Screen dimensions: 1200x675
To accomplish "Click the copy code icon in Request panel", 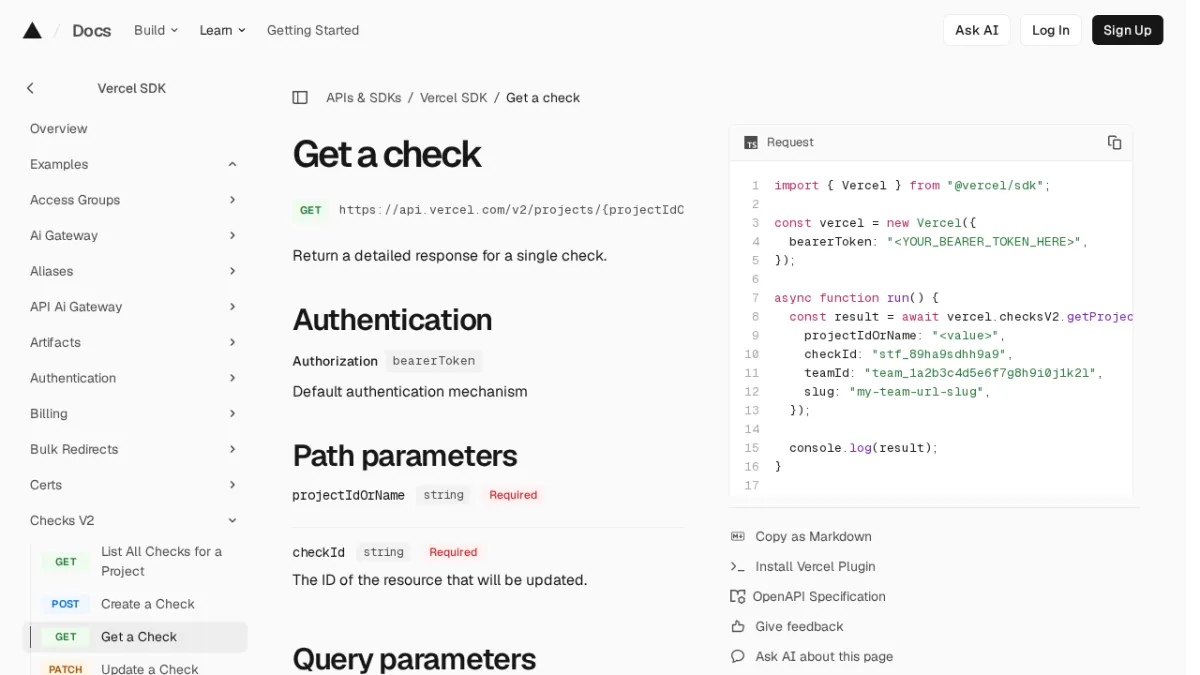I will (1114, 142).
